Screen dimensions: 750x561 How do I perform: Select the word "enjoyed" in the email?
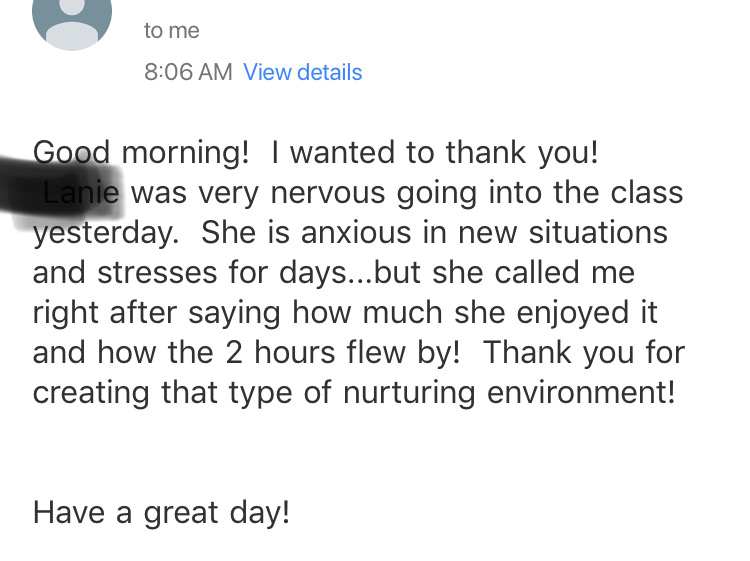573,313
